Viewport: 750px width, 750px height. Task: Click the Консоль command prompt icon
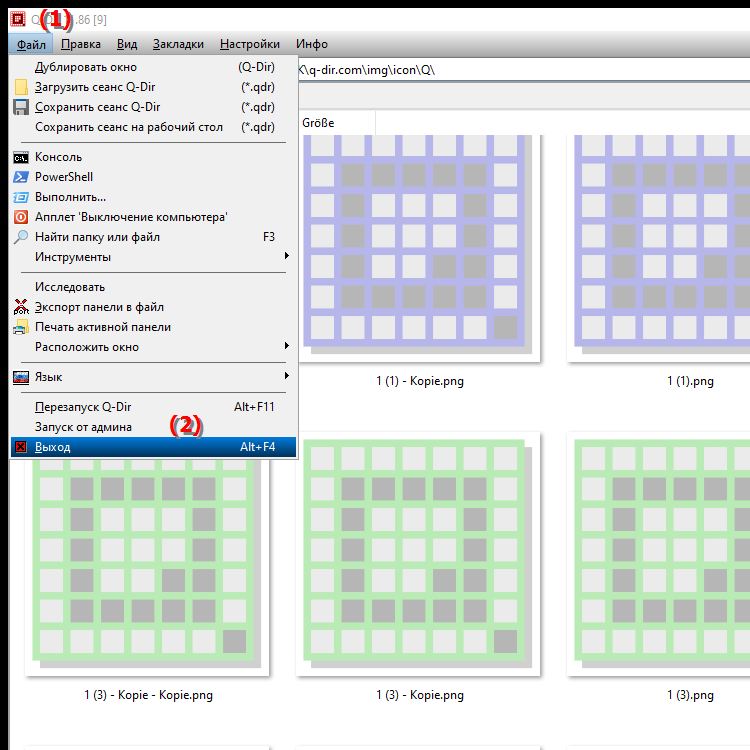(21, 157)
